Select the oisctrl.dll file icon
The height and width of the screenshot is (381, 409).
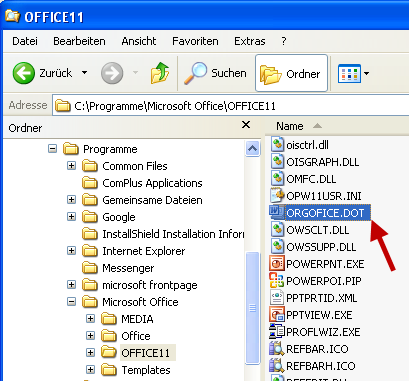(x=277, y=145)
